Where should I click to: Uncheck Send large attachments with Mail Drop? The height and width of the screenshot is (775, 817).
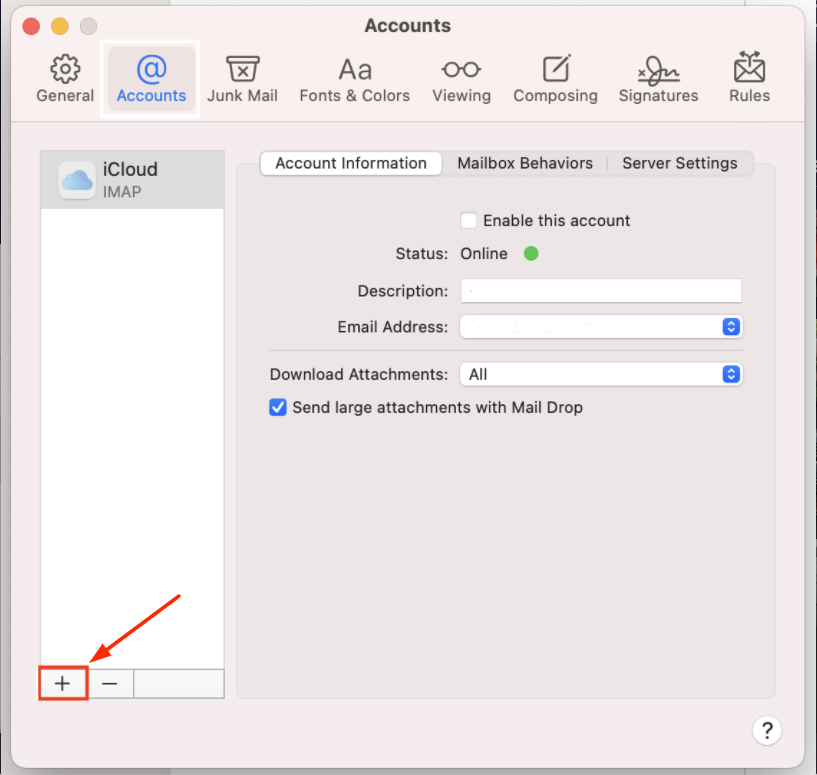(278, 407)
